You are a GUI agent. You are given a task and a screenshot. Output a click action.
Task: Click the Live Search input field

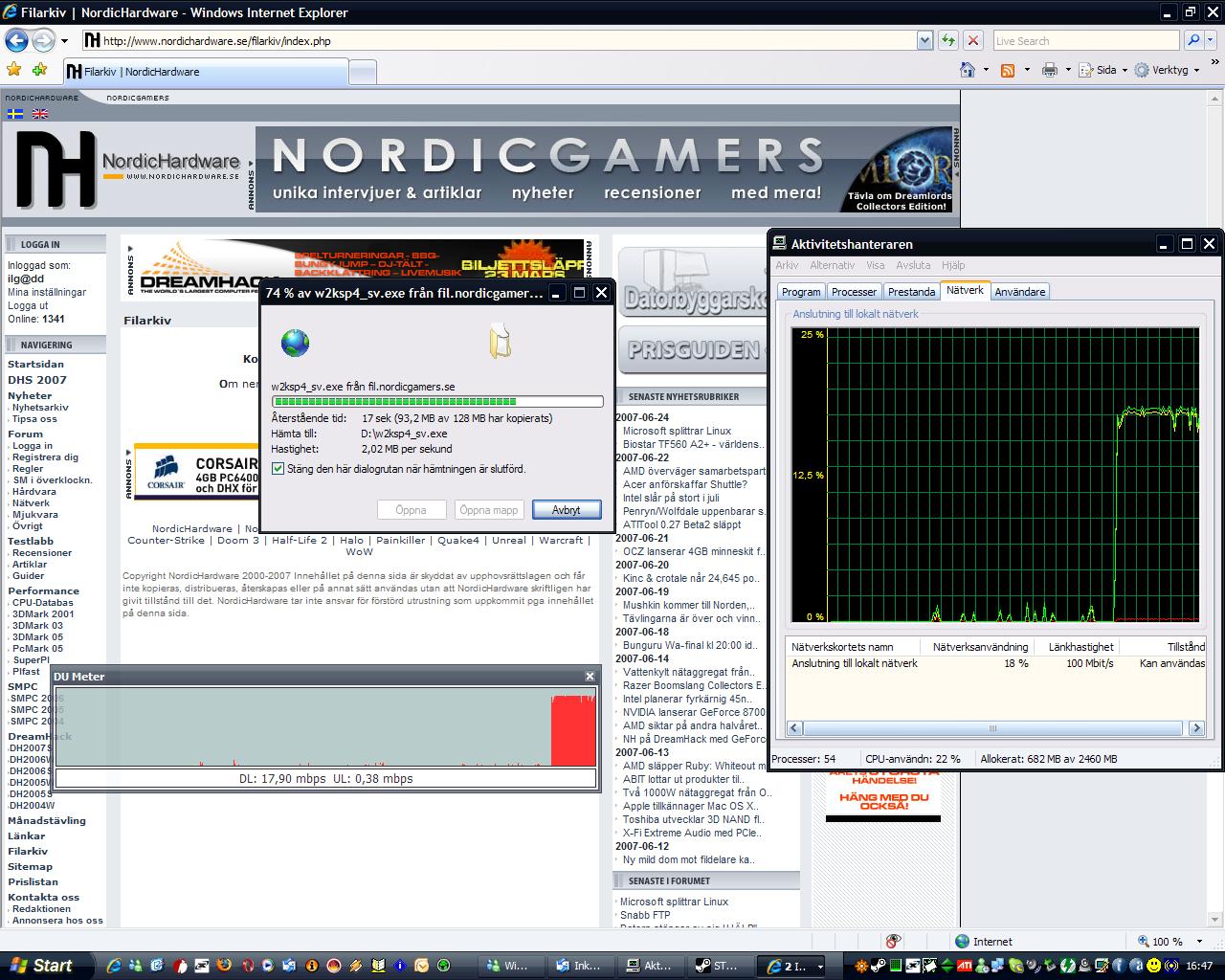coord(1085,40)
